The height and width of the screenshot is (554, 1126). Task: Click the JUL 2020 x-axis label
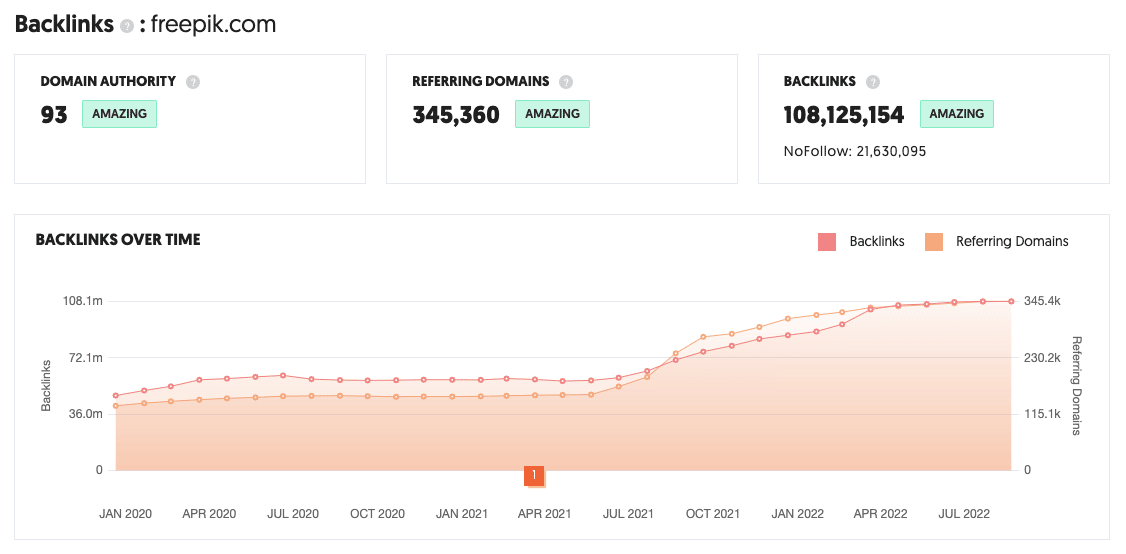tap(292, 514)
